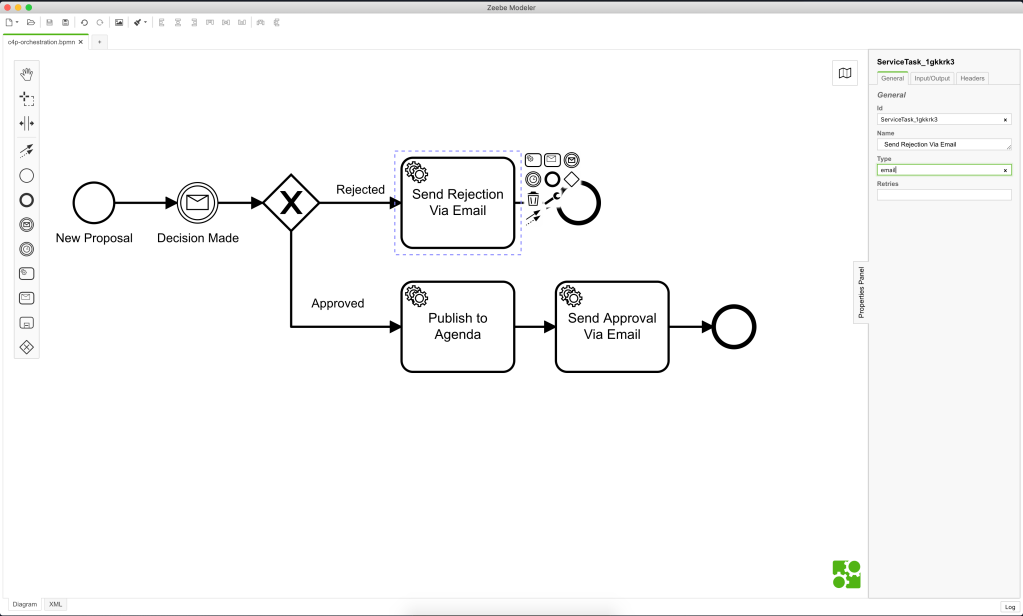Connect using sequence flow arrows in context pad

tap(533, 218)
